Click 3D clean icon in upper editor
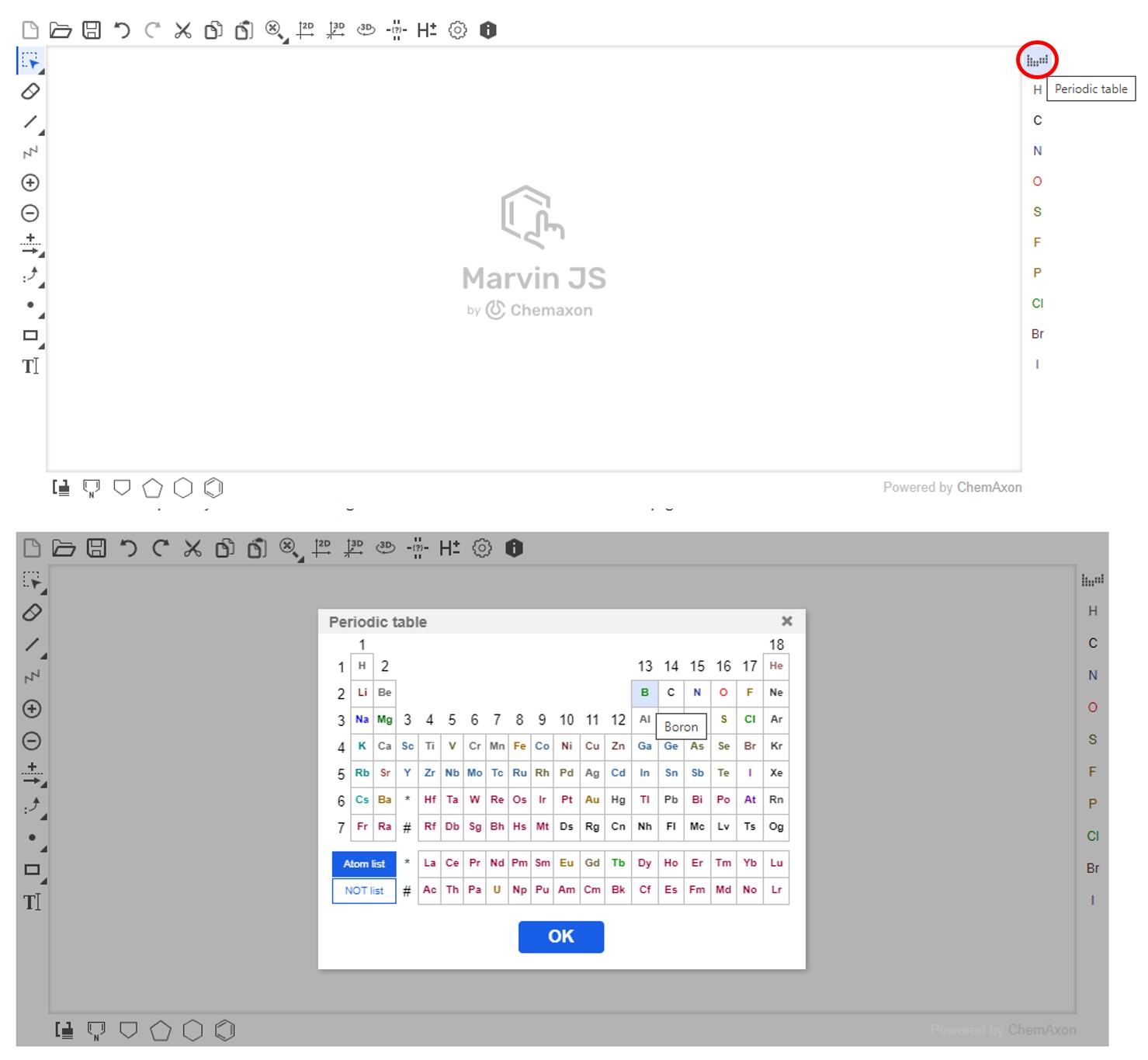The height and width of the screenshot is (1060, 1148). tap(335, 30)
